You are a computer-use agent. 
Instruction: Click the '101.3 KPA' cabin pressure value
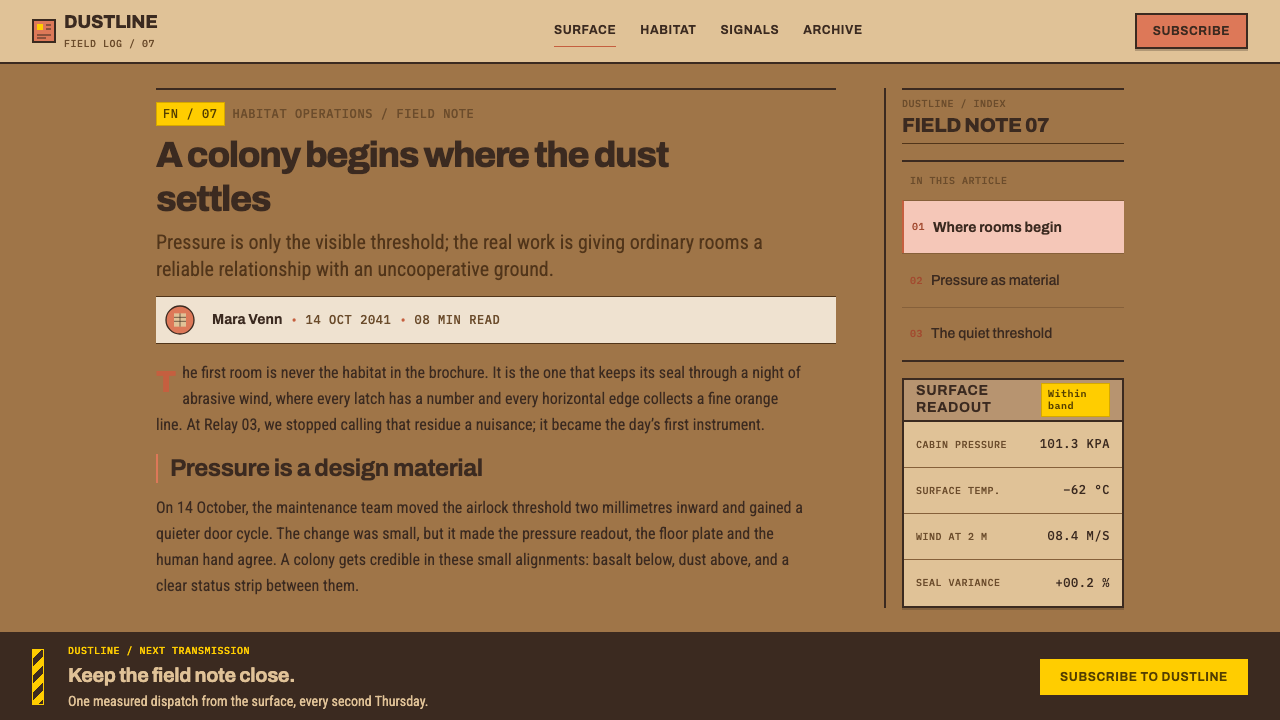1074,444
